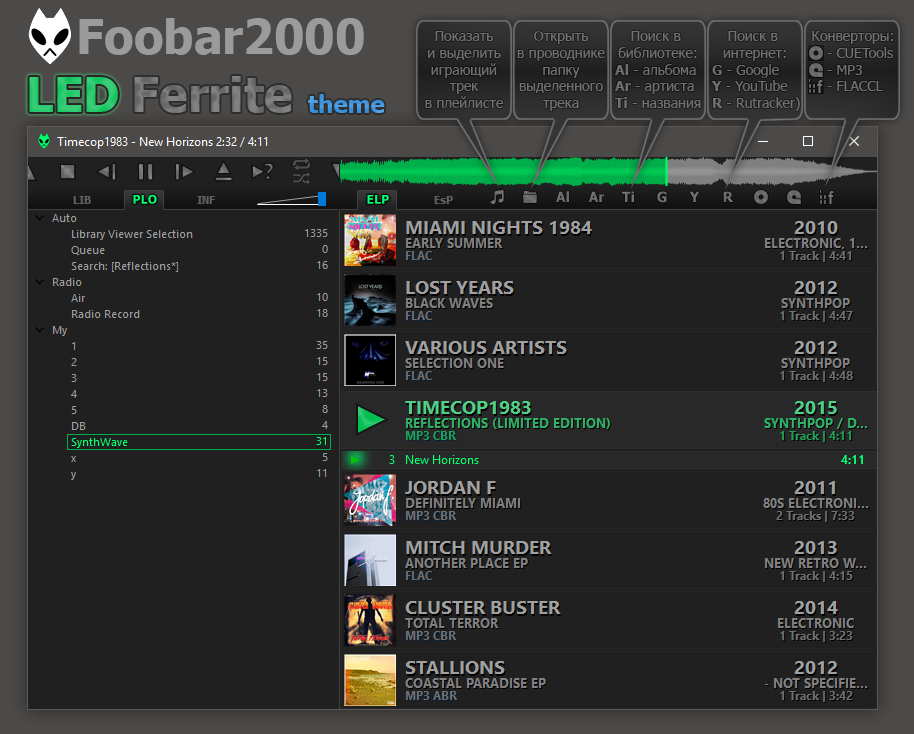Collapse the Auto playlist group
Image resolution: width=914 pixels, height=734 pixels.
click(40, 218)
